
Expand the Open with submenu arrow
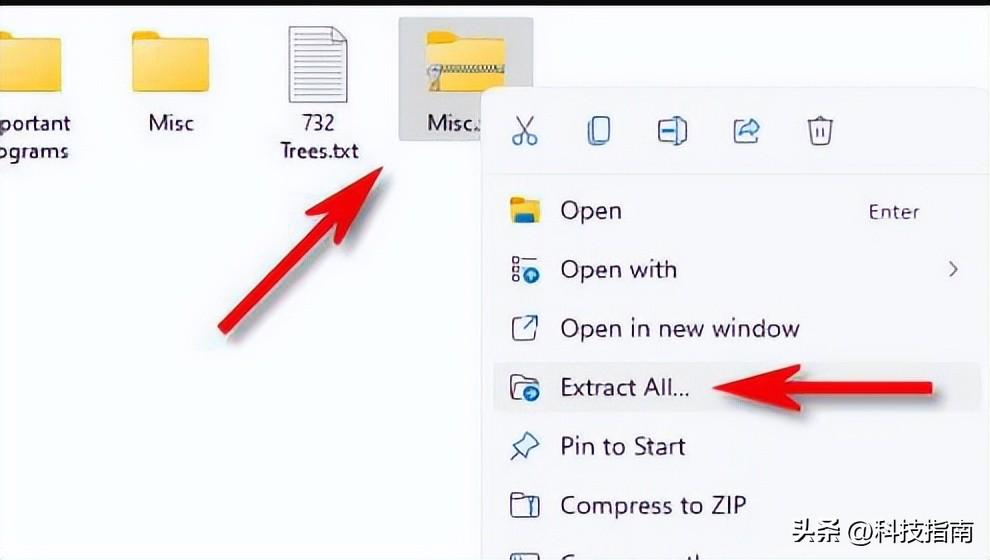[953, 270]
